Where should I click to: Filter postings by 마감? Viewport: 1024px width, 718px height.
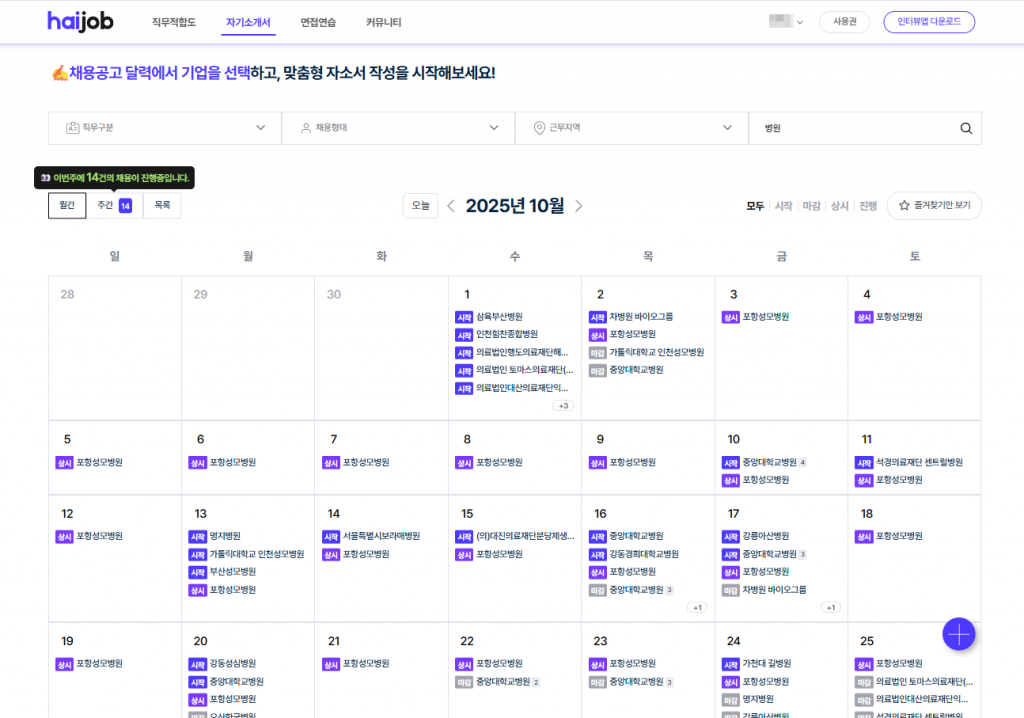click(x=812, y=206)
